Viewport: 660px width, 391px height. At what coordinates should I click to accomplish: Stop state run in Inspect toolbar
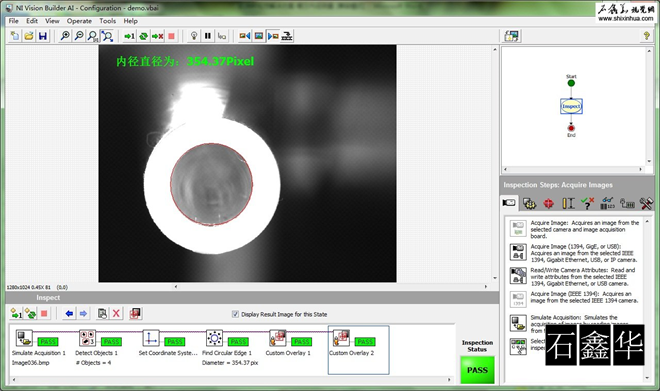[44, 314]
